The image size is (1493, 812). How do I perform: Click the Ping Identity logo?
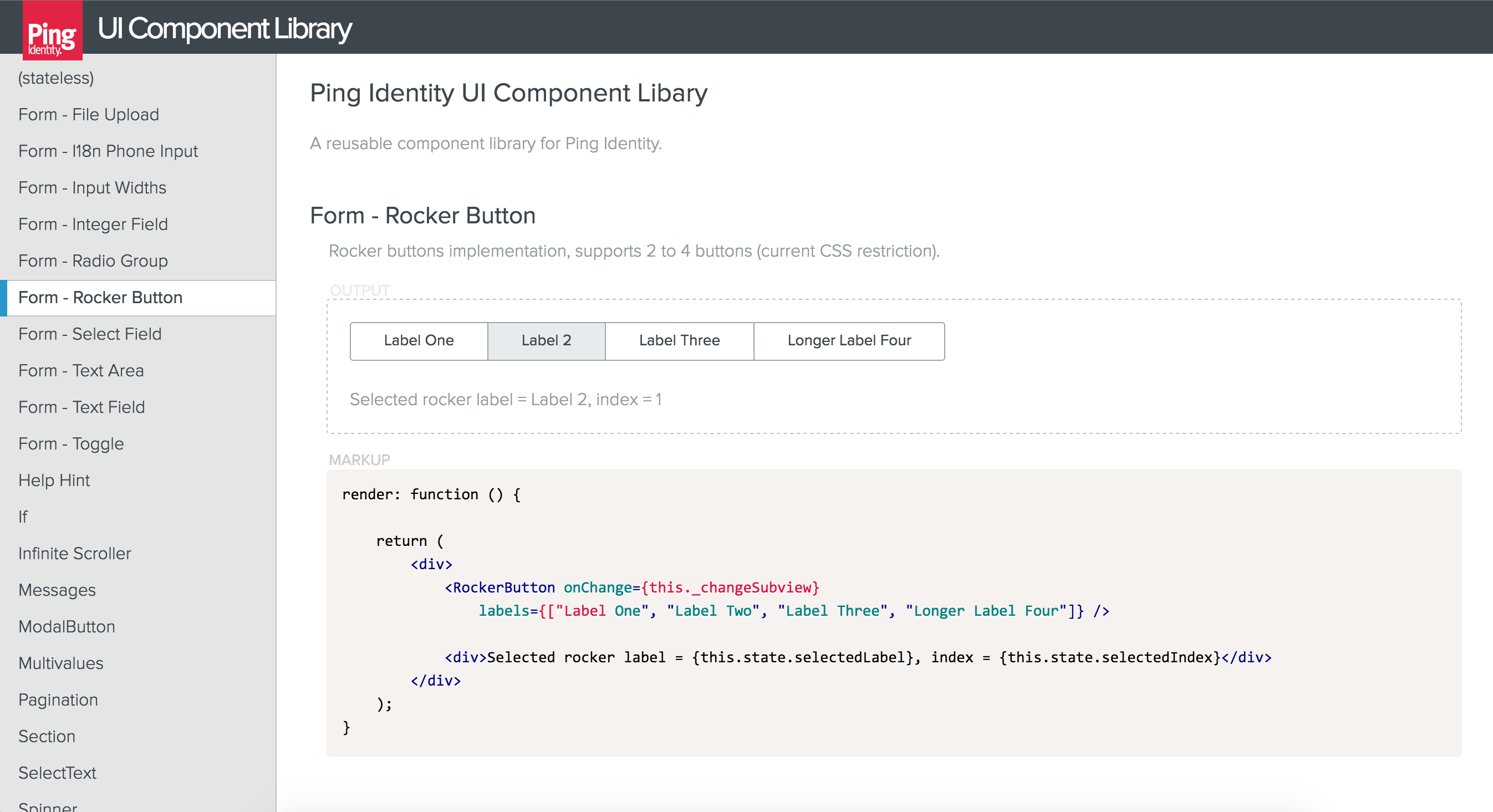click(52, 30)
